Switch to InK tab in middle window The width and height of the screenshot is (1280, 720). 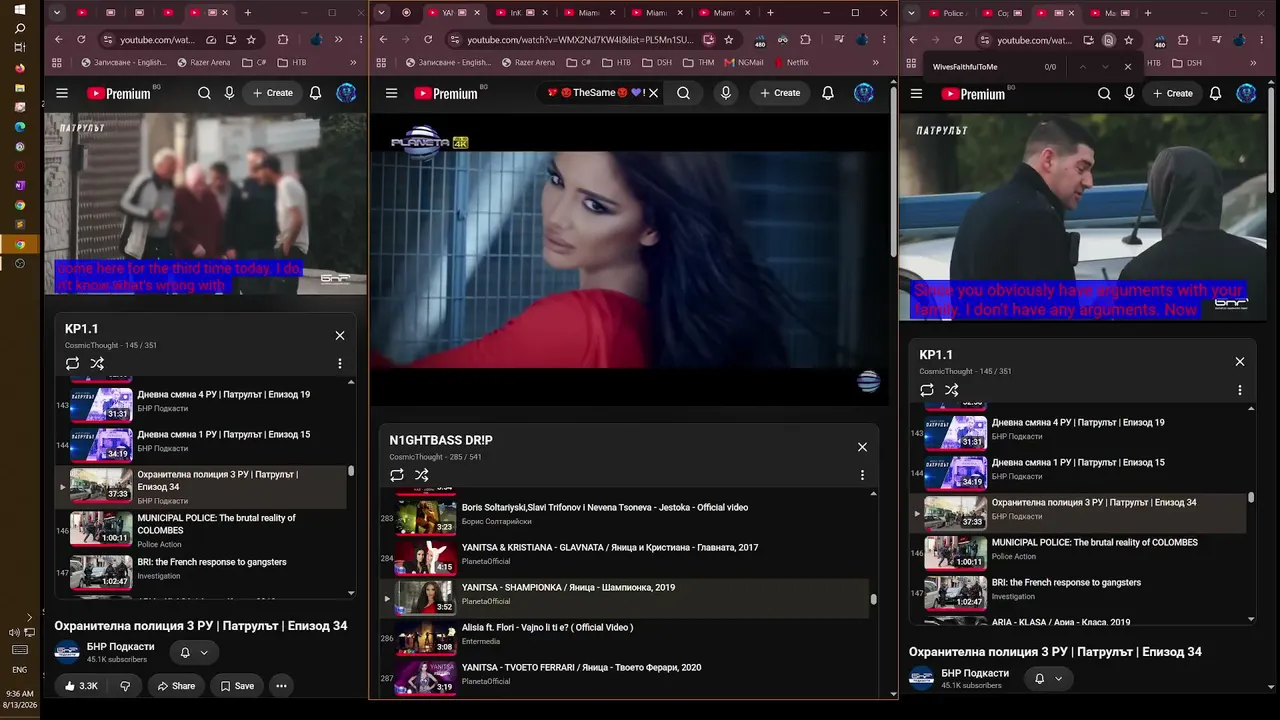point(522,13)
